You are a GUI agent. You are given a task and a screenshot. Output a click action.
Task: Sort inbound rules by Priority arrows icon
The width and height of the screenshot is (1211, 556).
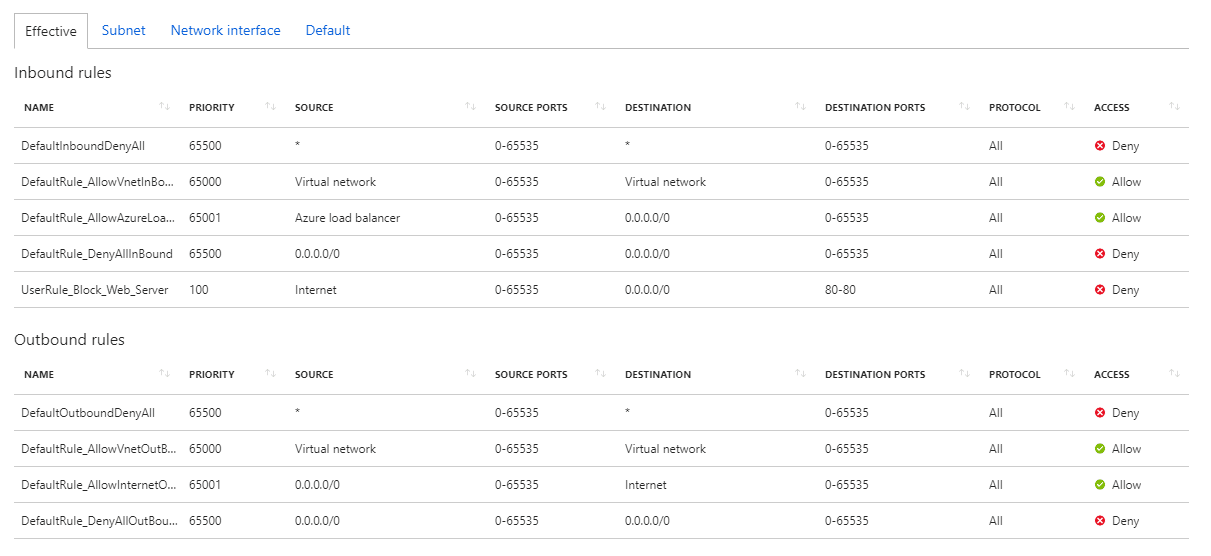pyautogui.click(x=270, y=107)
